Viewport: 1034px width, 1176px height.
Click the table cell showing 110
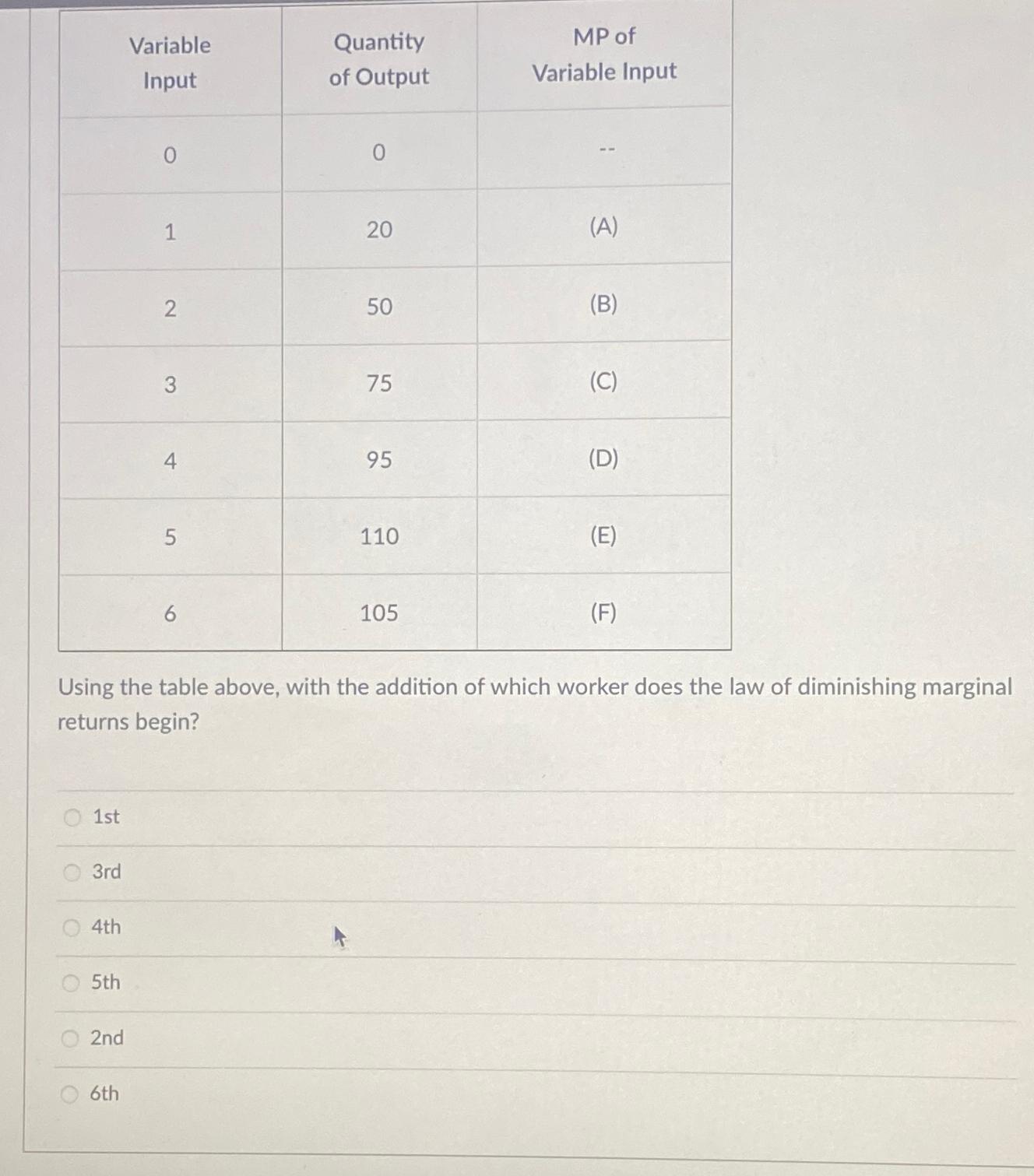tap(379, 536)
